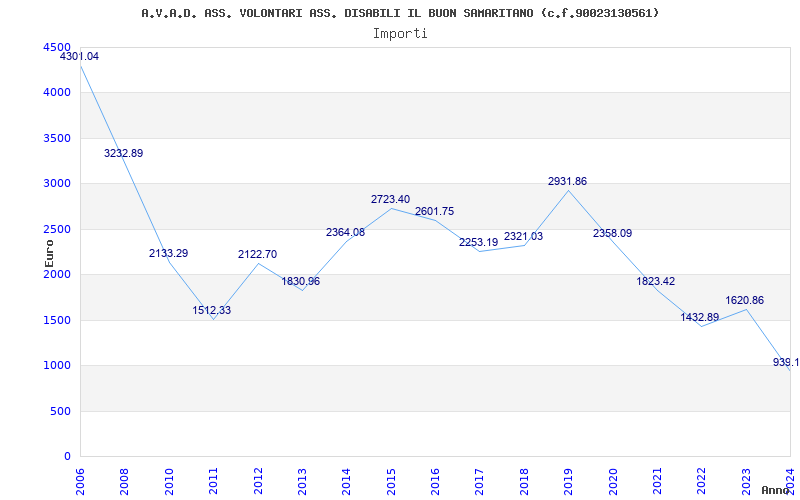
Task: Click the x-axis year 2023
Action: coord(746,481)
